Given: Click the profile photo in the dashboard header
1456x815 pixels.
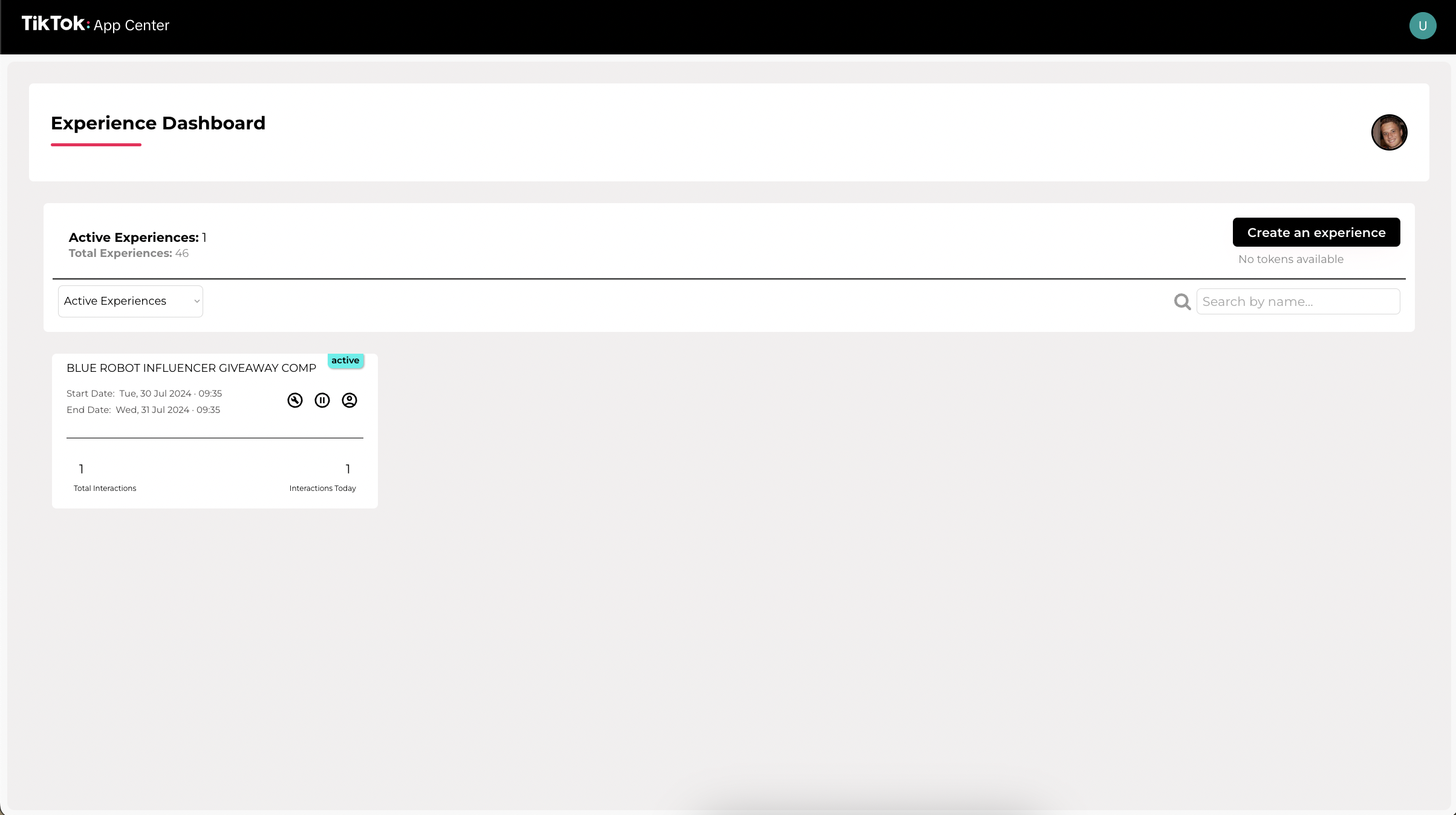Looking at the screenshot, I should [x=1389, y=132].
